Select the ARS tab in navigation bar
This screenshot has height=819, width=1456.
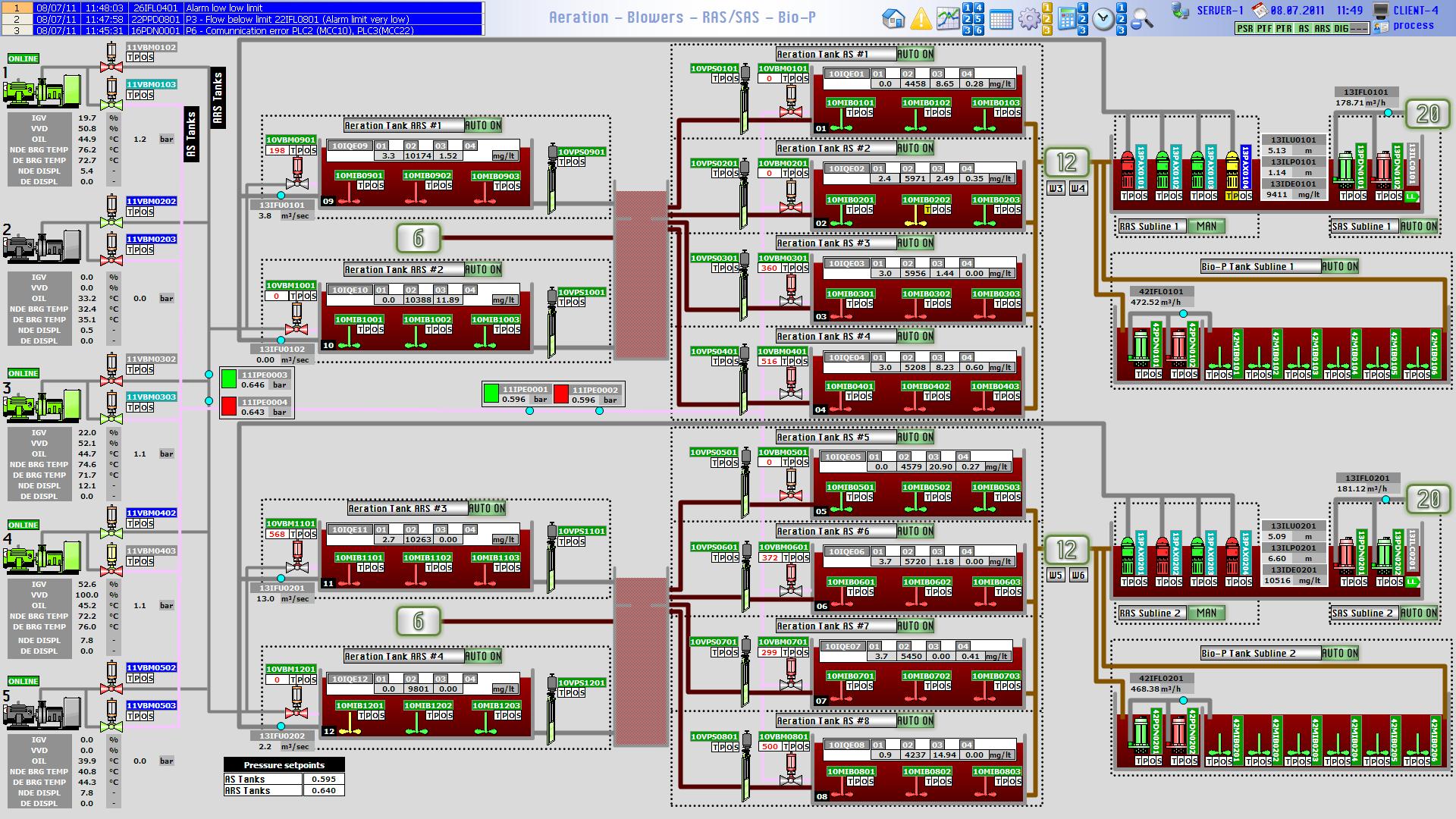pos(1322,28)
